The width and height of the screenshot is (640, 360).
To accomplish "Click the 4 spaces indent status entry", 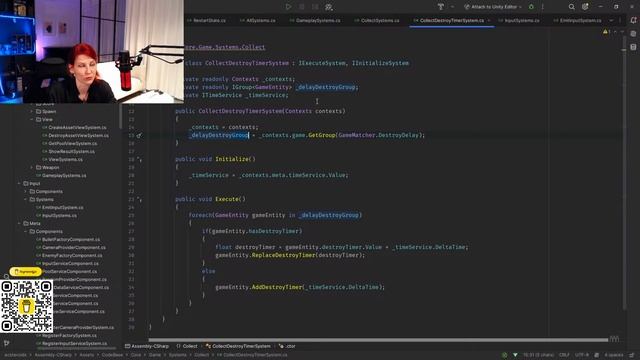I will point(613,355).
